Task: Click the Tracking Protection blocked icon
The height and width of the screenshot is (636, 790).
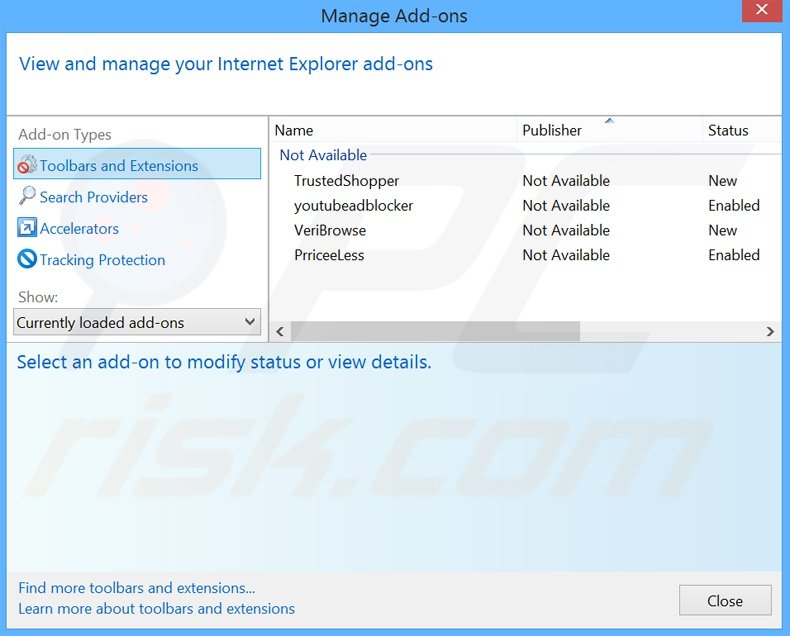Action: click(x=27, y=260)
